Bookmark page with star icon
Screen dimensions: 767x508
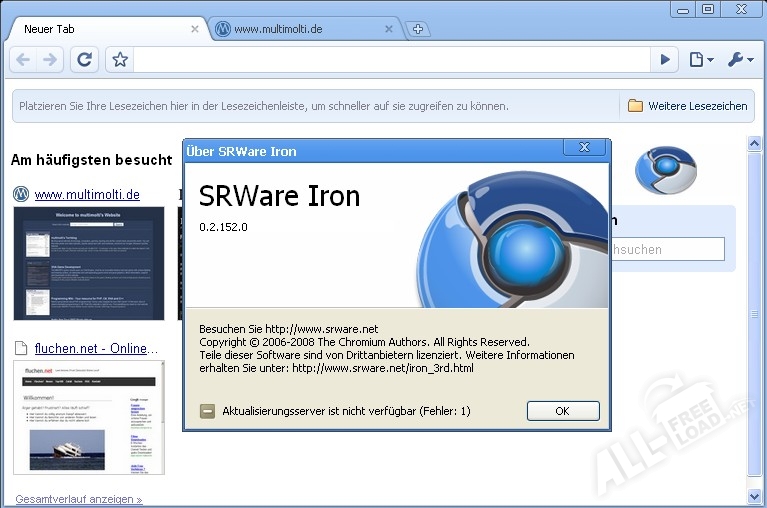tap(120, 60)
